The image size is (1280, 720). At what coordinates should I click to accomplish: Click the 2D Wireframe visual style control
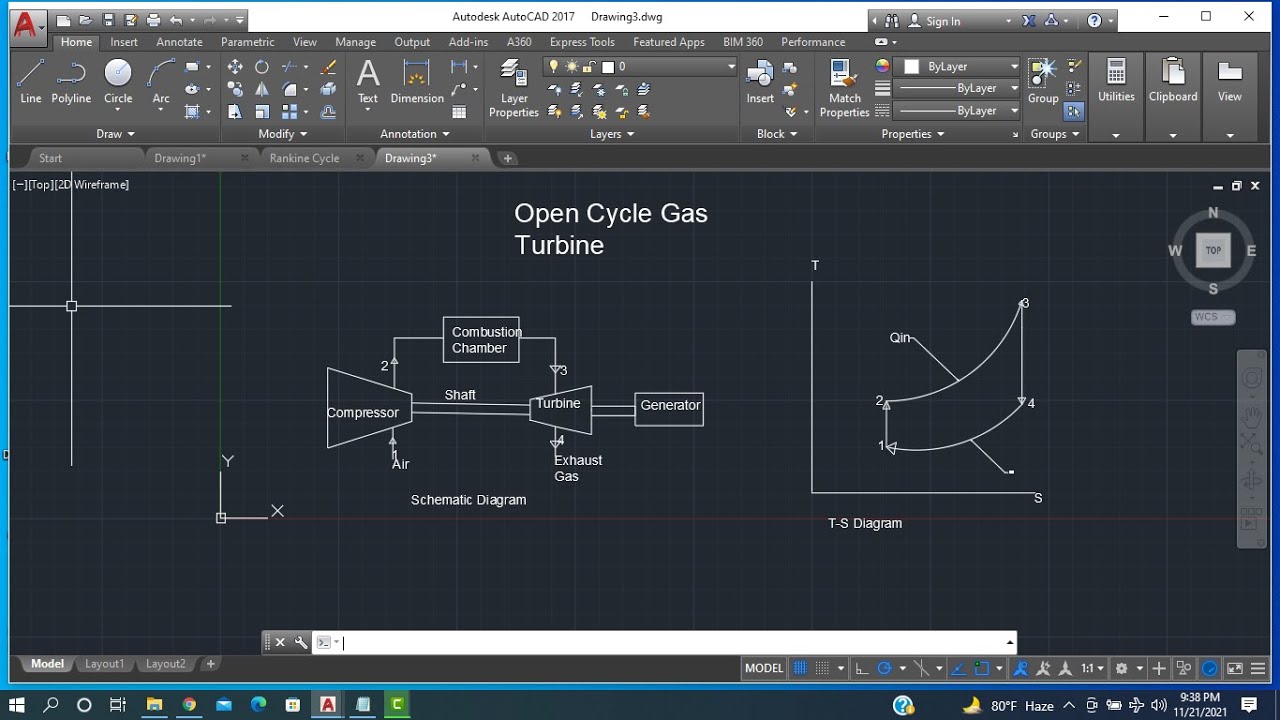tap(91, 184)
